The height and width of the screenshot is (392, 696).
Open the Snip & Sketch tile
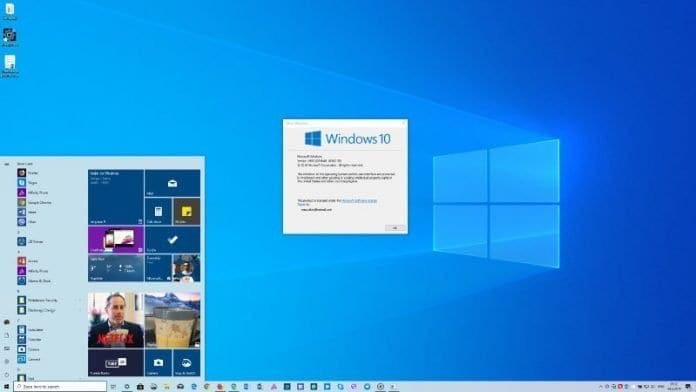click(x=186, y=363)
